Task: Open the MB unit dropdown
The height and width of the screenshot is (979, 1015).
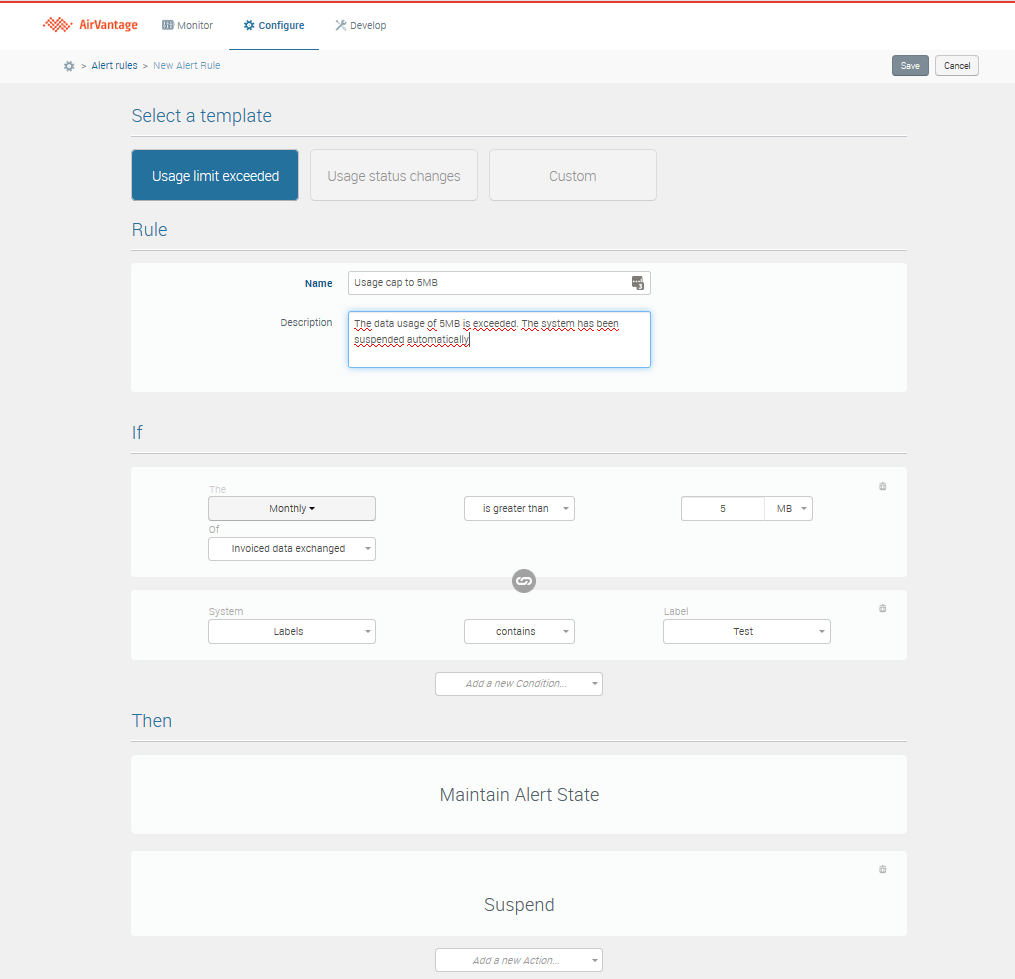Action: [789, 509]
